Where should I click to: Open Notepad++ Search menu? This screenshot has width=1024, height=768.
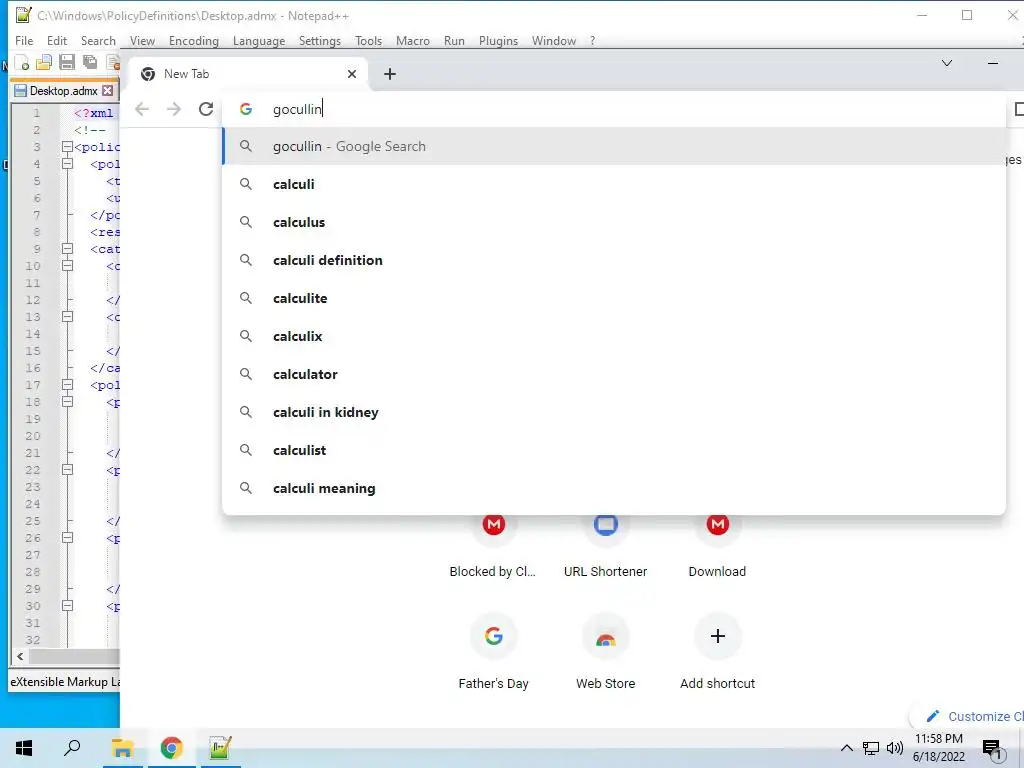click(x=98, y=40)
